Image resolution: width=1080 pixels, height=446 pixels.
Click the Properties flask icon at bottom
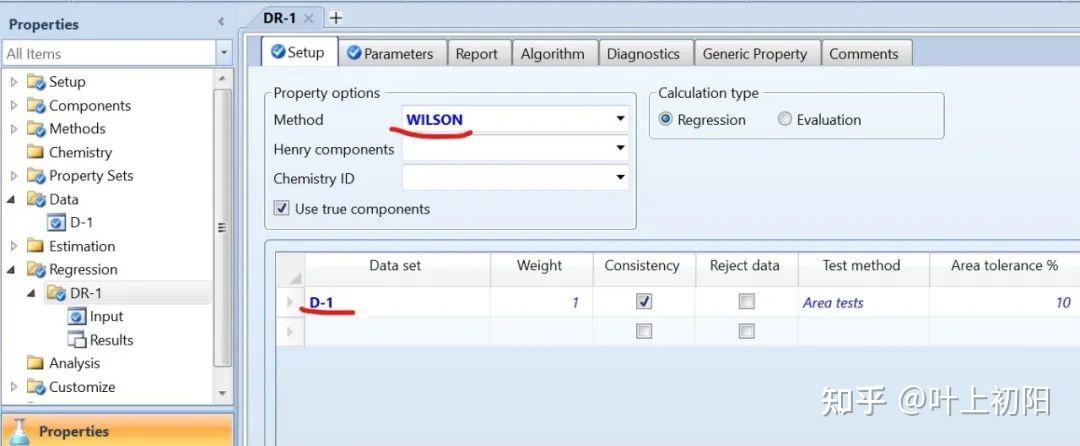coord(19,432)
